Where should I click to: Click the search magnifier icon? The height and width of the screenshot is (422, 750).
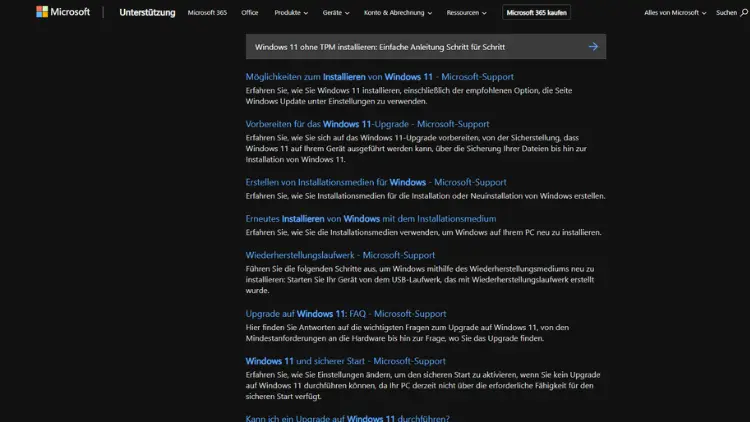(744, 13)
